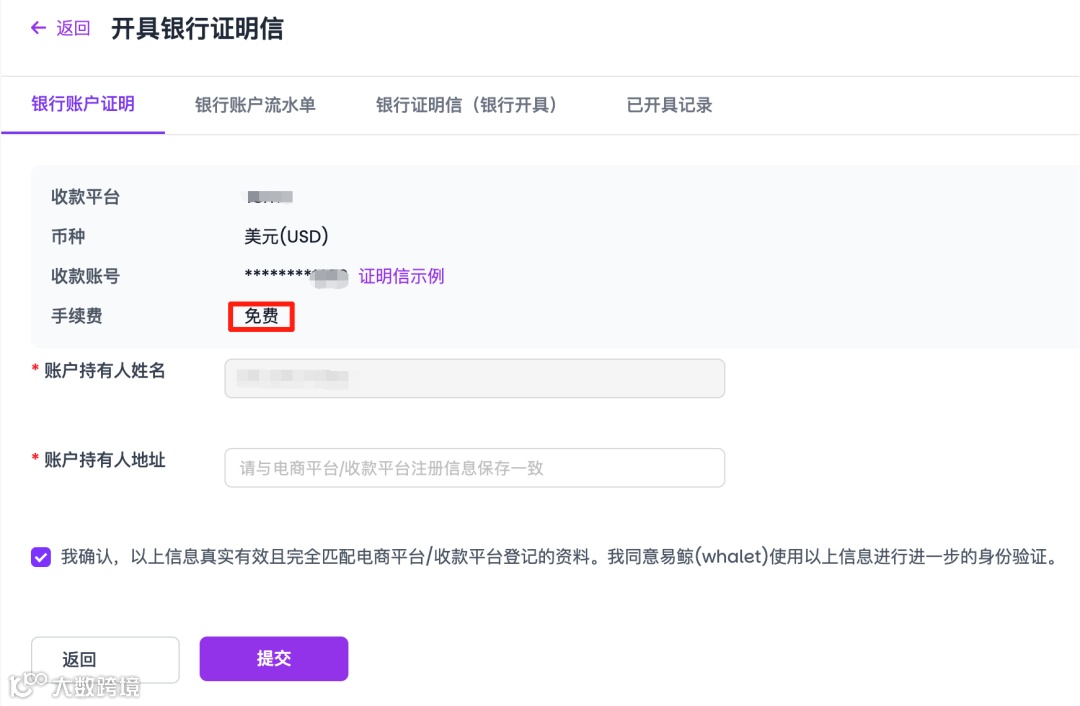Click the agreement text mentioning 易鲸(whalet)
Screen dimensions: 1080x706
(x=559, y=557)
